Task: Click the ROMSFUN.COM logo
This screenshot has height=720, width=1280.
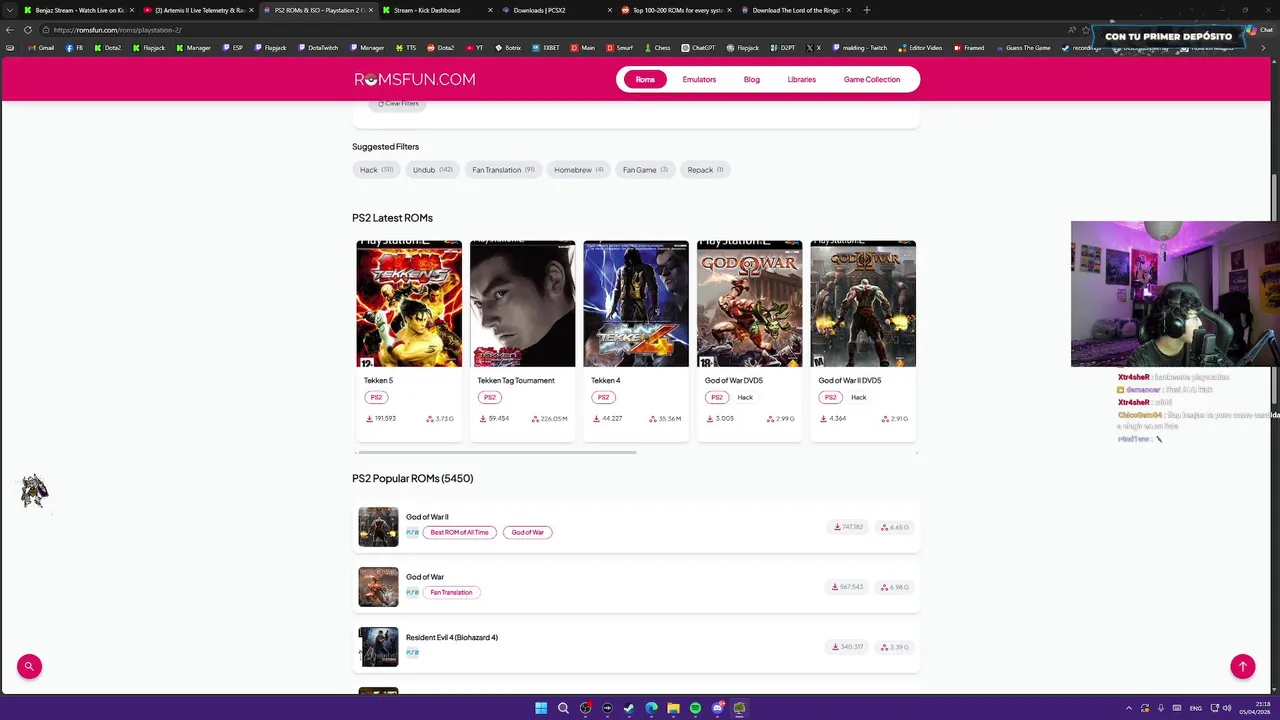Action: 414,79
